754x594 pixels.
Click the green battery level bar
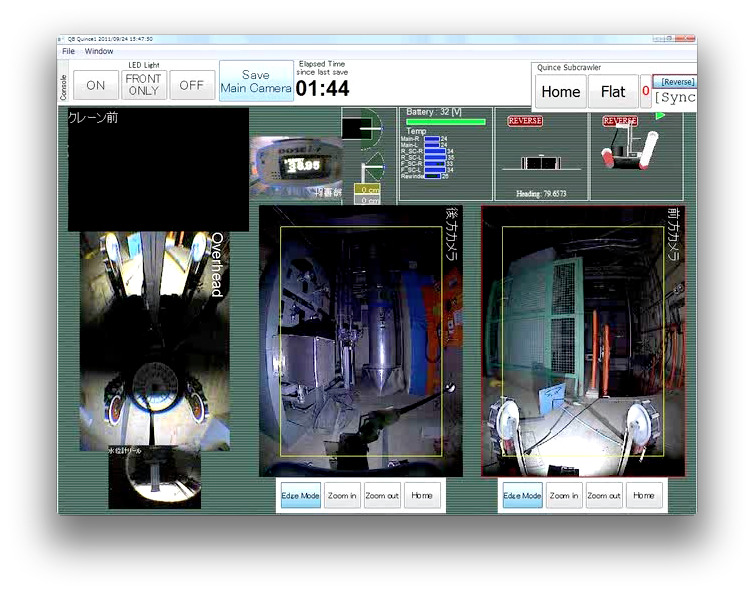click(x=445, y=122)
